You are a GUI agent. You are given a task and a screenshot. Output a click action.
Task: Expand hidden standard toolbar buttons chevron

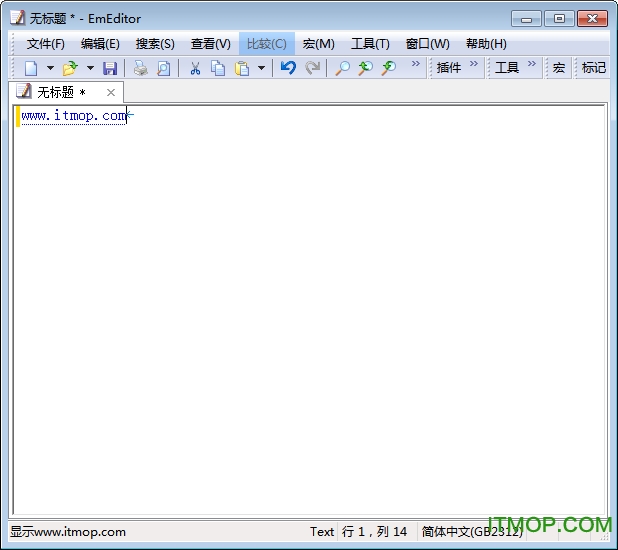pyautogui.click(x=416, y=63)
